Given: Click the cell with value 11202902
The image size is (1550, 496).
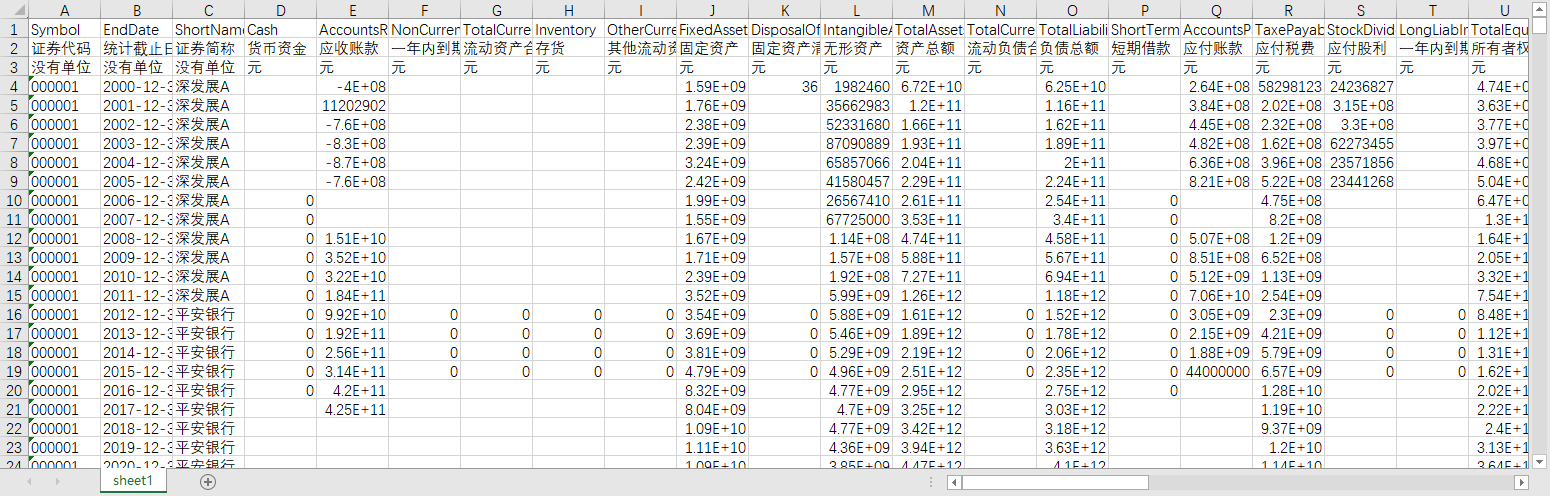Looking at the screenshot, I should [352, 106].
